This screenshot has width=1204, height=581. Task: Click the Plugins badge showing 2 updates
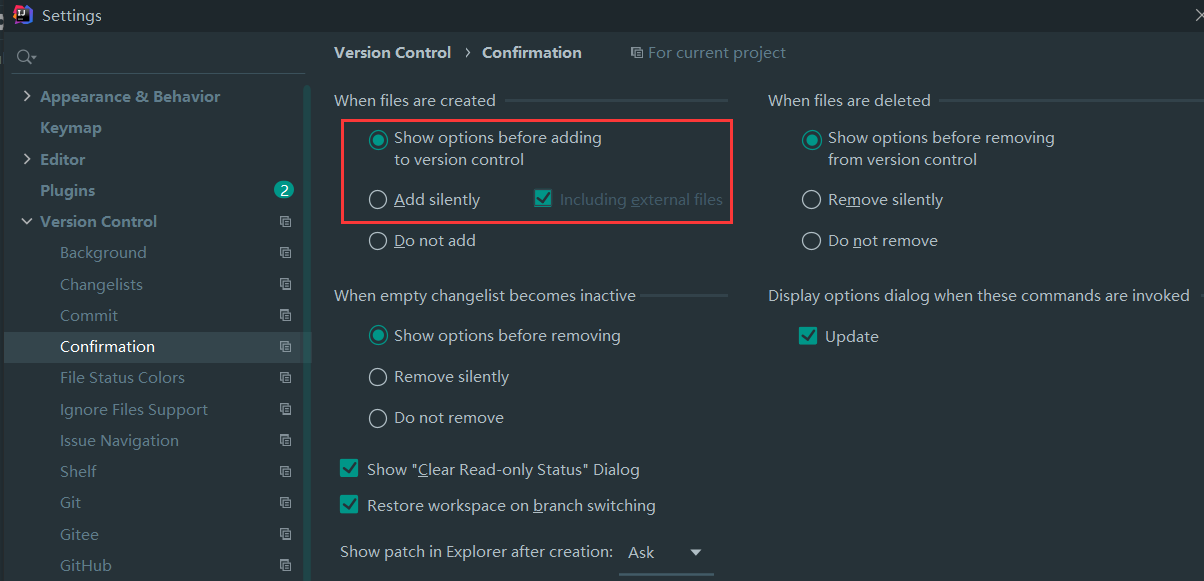coord(284,189)
